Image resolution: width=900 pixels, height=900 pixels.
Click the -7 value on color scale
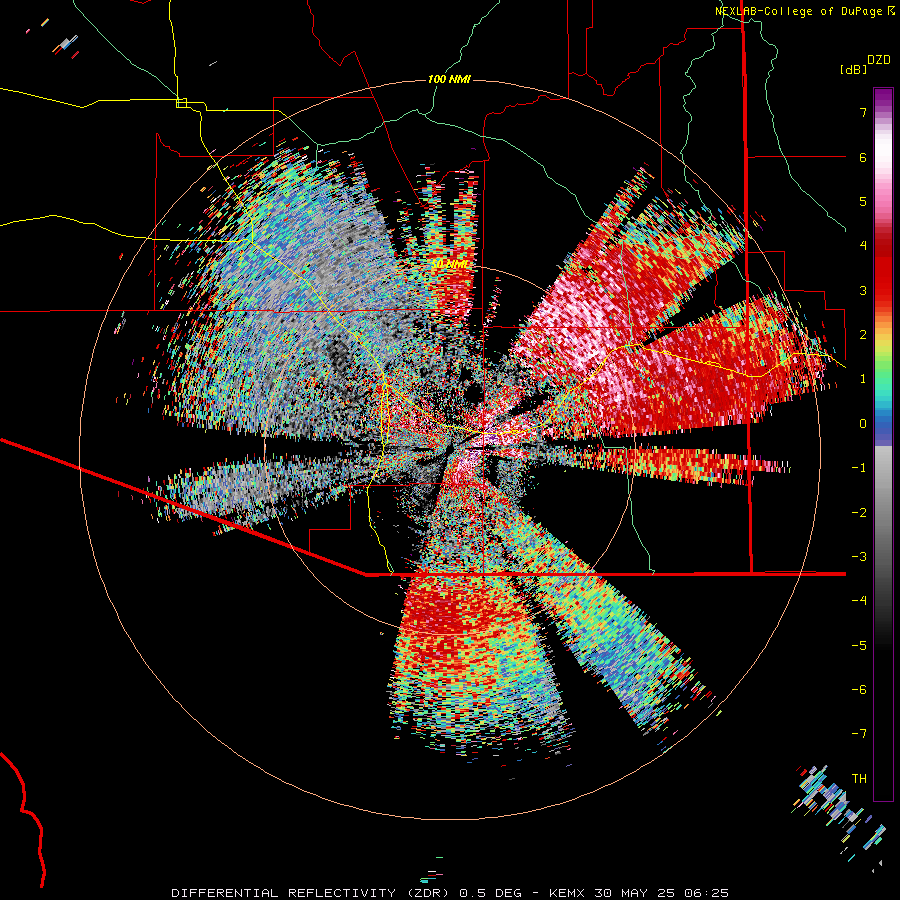click(x=859, y=734)
